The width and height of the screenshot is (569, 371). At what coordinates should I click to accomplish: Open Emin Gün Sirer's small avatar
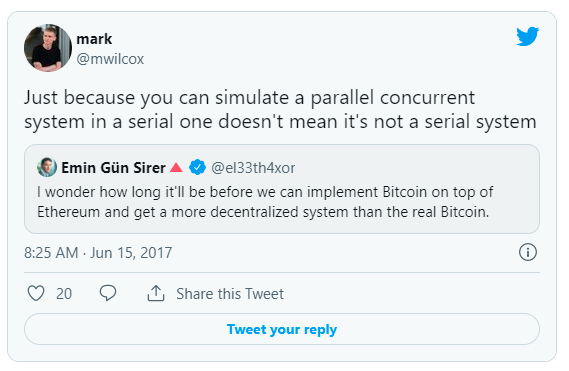pyautogui.click(x=47, y=167)
